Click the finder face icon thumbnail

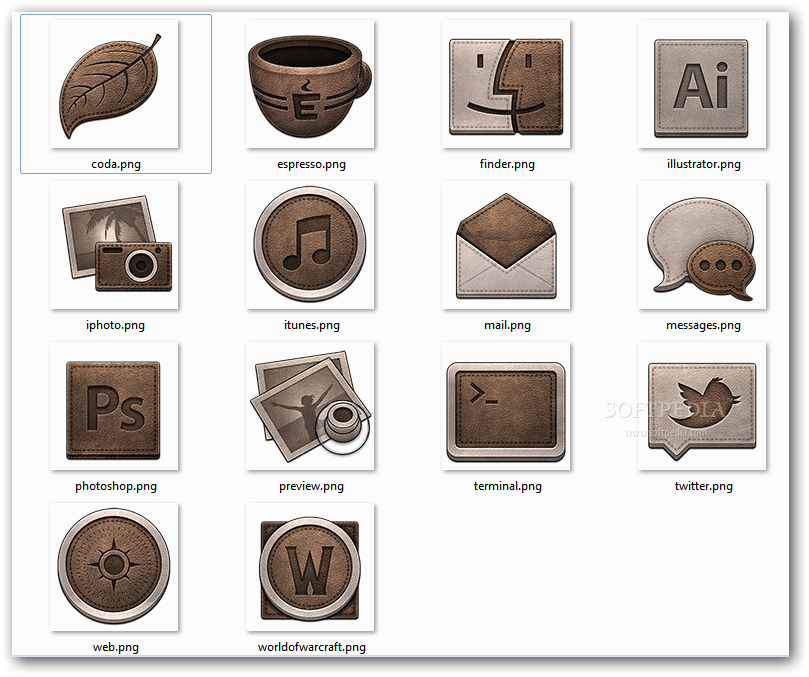point(506,85)
